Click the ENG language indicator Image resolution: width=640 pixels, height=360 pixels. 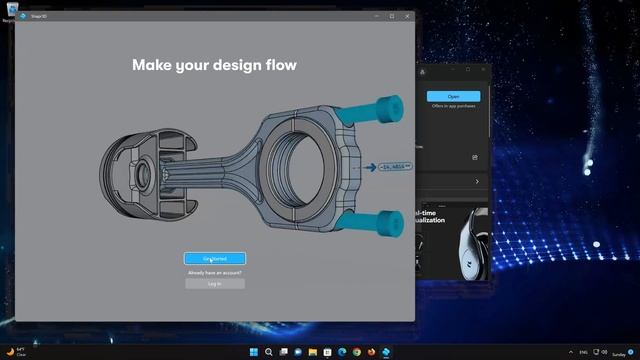click(583, 352)
